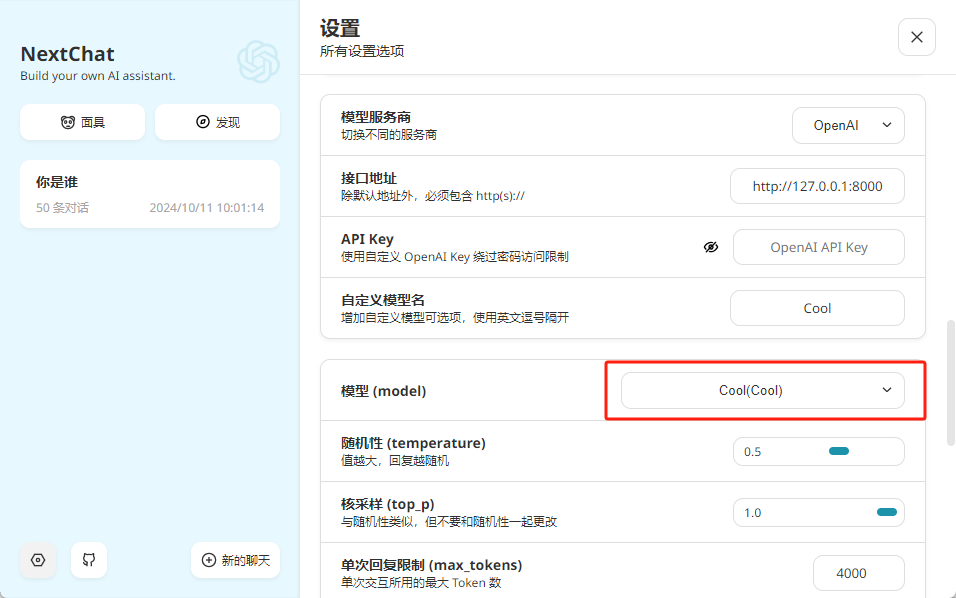Open the 面具 masks page
The height and width of the screenshot is (598, 956).
click(x=83, y=122)
